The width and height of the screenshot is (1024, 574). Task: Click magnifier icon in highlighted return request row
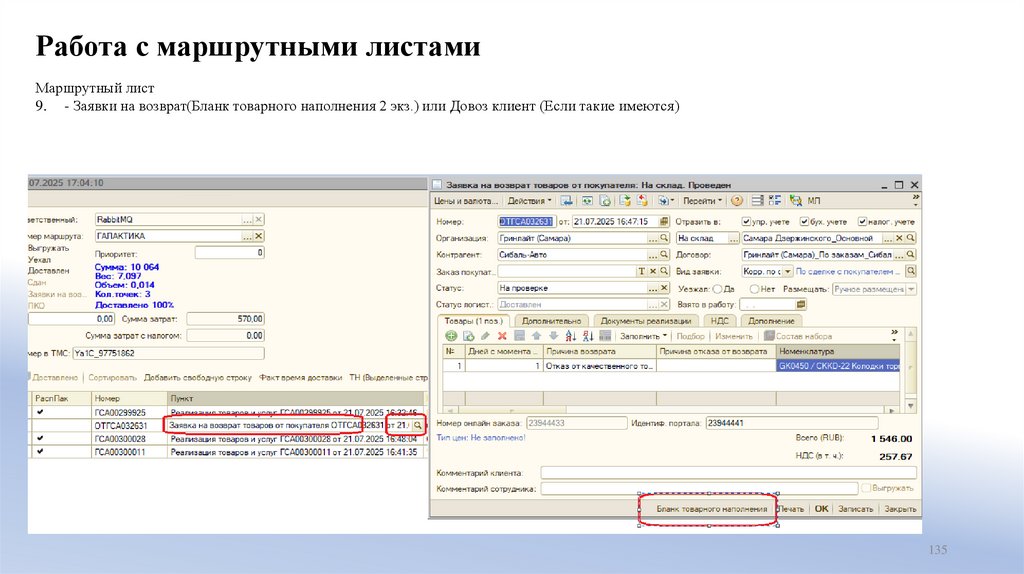pyautogui.click(x=418, y=426)
